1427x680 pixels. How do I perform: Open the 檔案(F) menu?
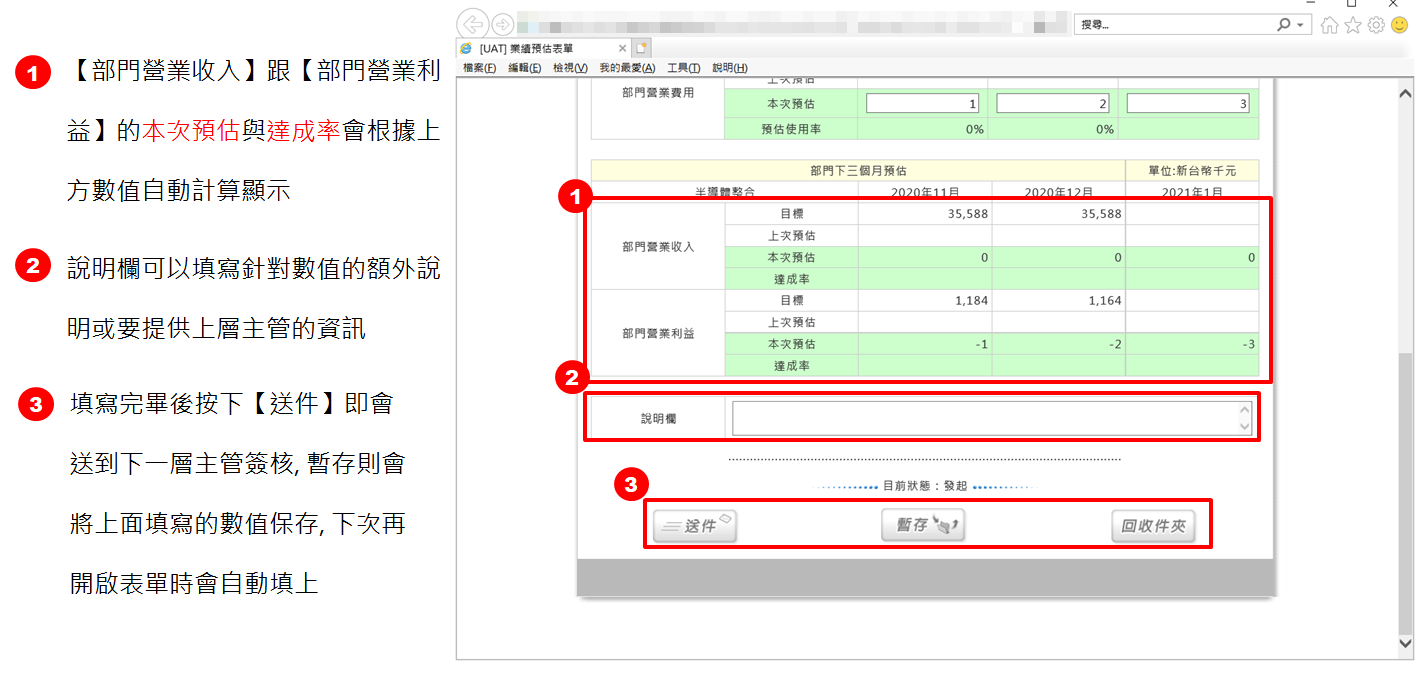tap(479, 68)
